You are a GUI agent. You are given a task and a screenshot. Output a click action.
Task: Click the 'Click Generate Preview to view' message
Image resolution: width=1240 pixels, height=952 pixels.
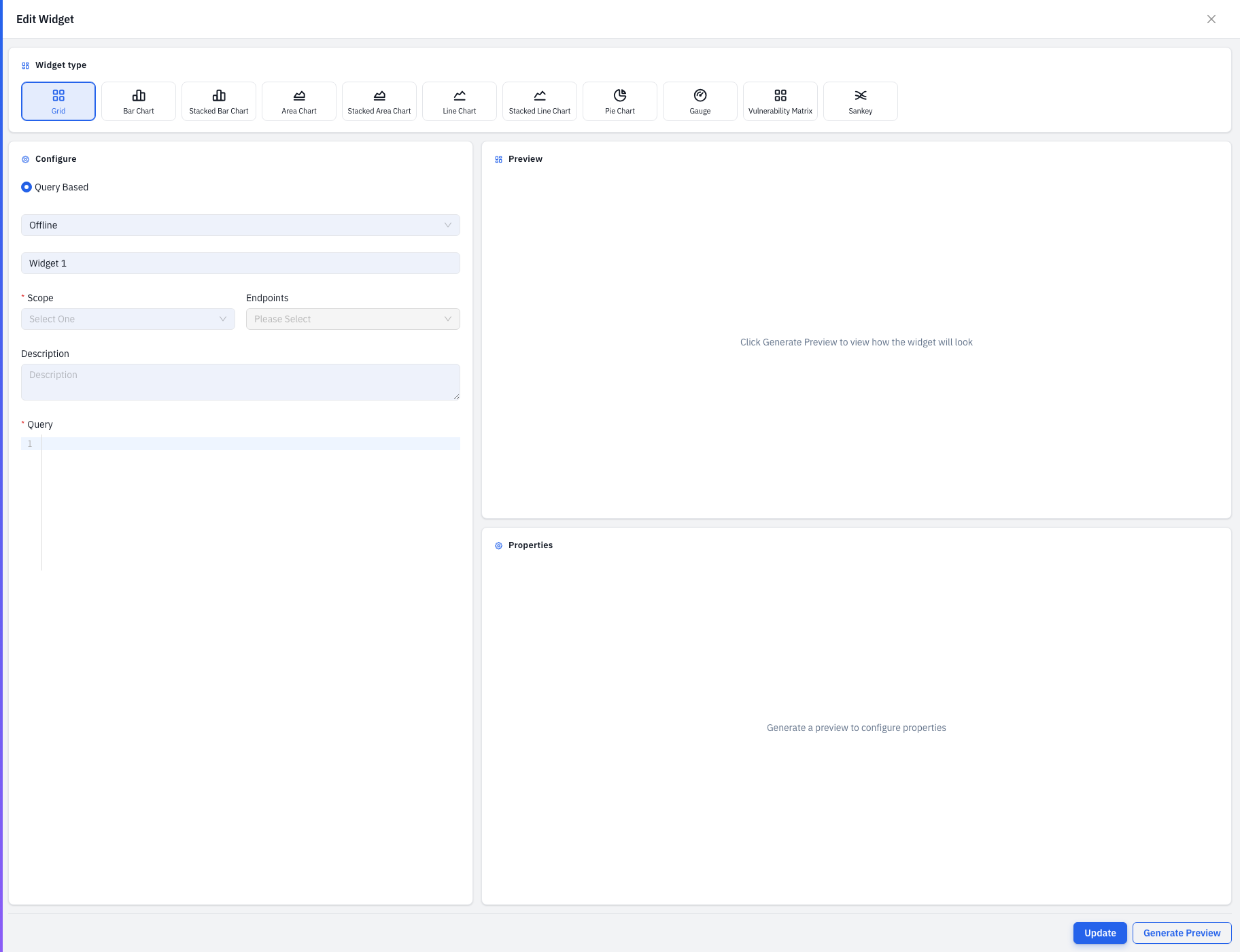pos(857,342)
